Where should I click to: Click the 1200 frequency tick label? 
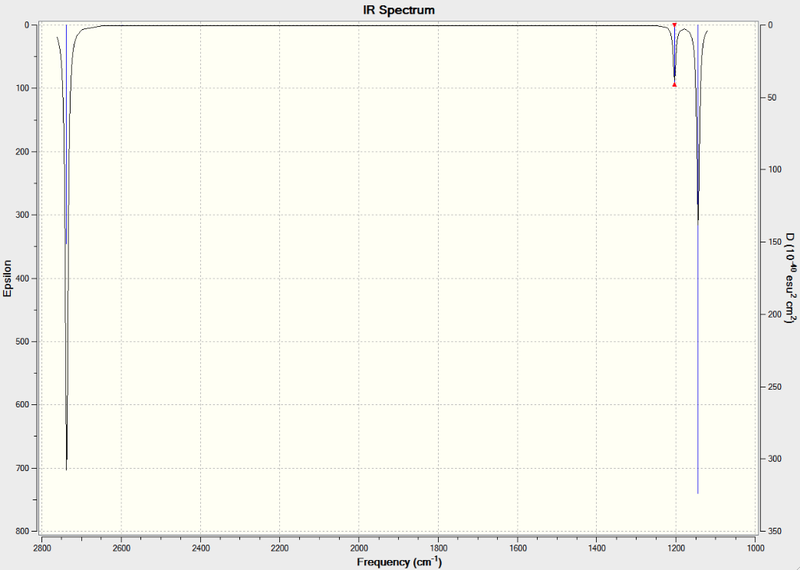click(x=676, y=548)
